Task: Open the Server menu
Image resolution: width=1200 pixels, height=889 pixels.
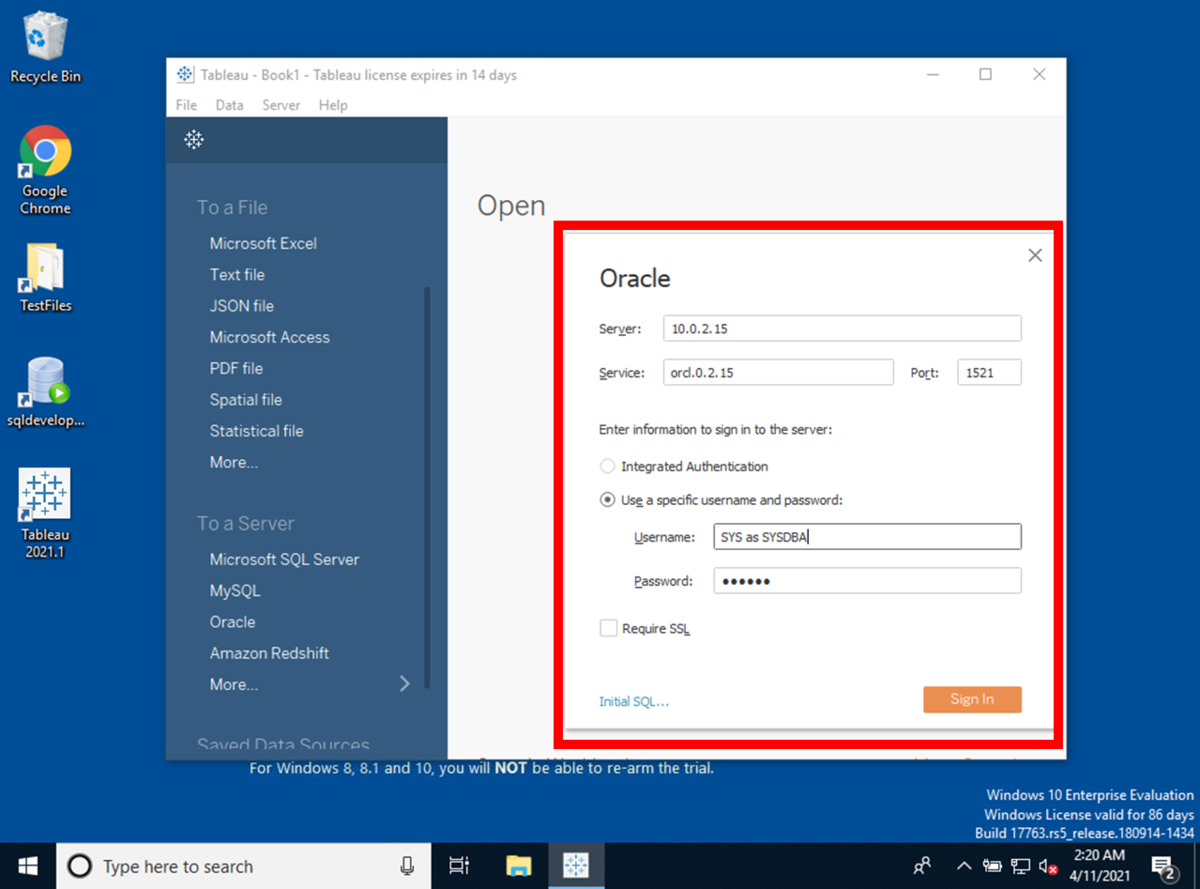Action: tap(281, 105)
